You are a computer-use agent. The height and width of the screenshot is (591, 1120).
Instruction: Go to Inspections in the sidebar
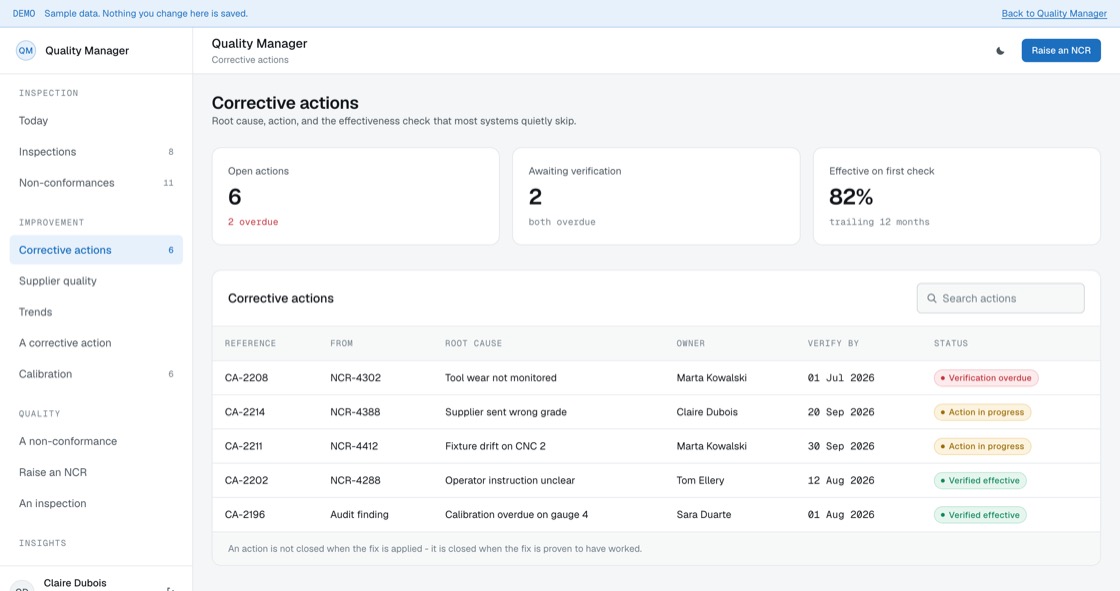[x=96, y=152]
